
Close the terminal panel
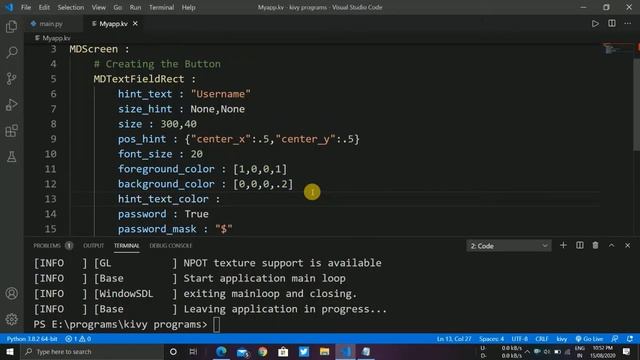627,245
